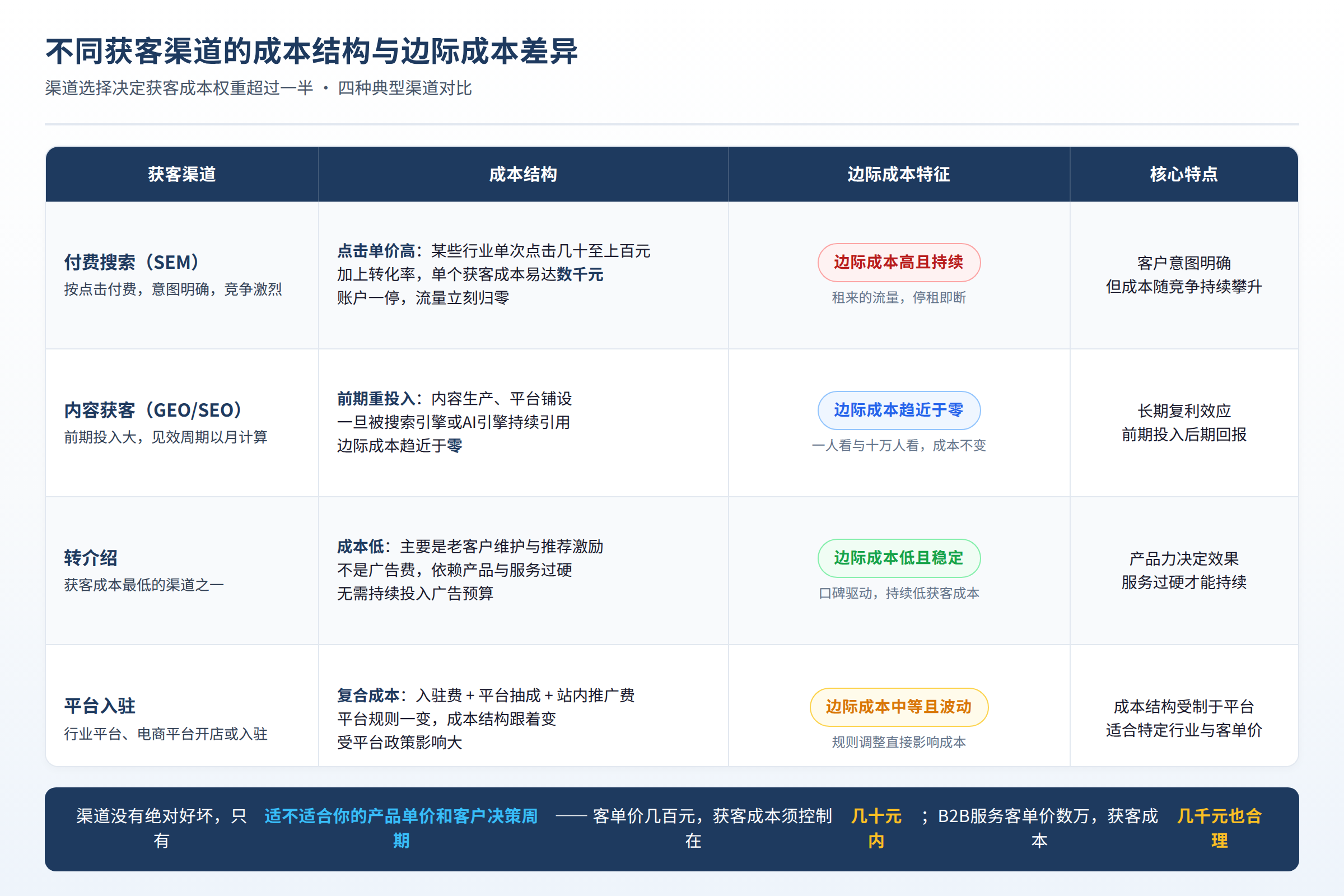Image resolution: width=1344 pixels, height=896 pixels.
Task: Click text 行业平台、电商平台开店或入驻
Action: (x=166, y=734)
